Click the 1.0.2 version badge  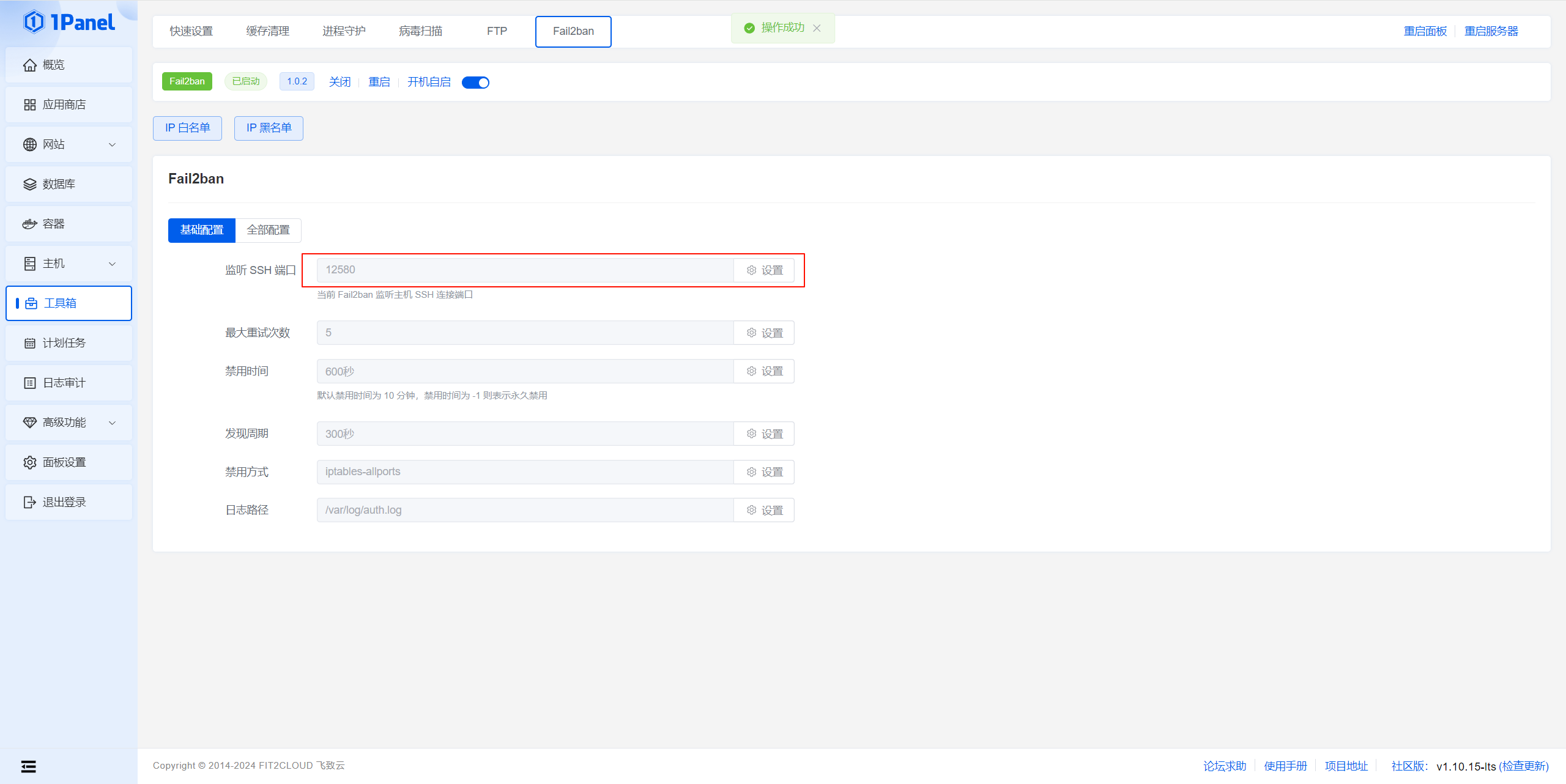click(297, 81)
